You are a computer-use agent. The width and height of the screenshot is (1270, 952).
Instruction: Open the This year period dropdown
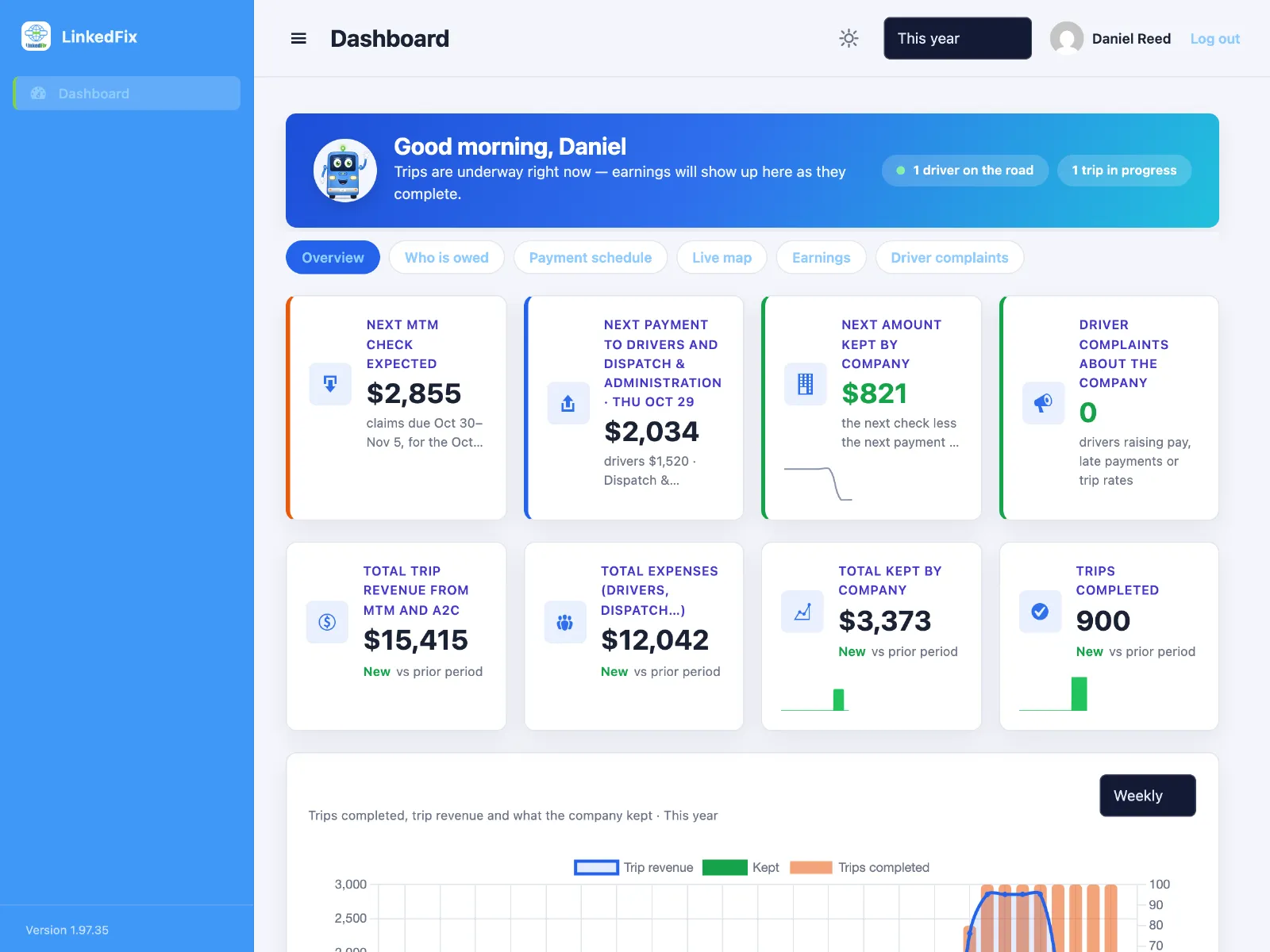pyautogui.click(x=957, y=38)
